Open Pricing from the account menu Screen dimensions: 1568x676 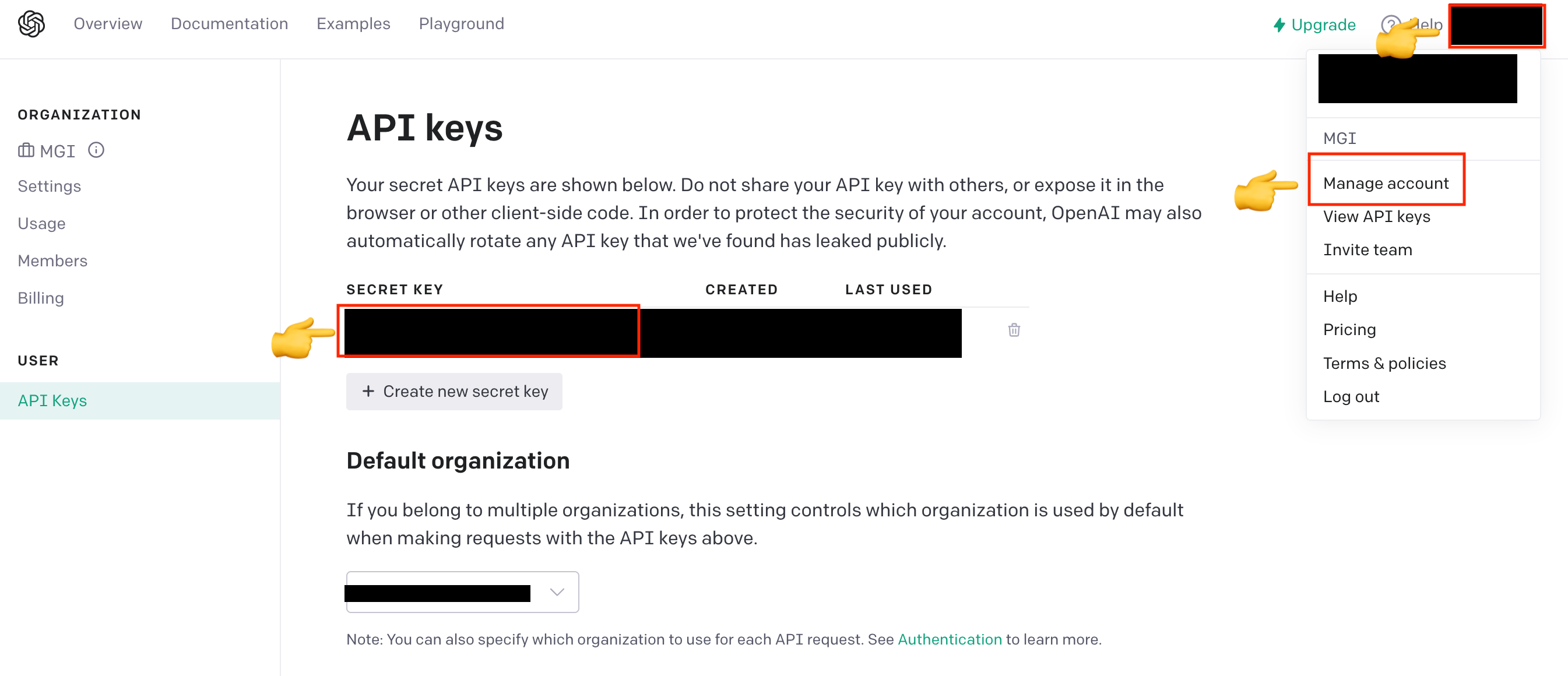(x=1349, y=330)
